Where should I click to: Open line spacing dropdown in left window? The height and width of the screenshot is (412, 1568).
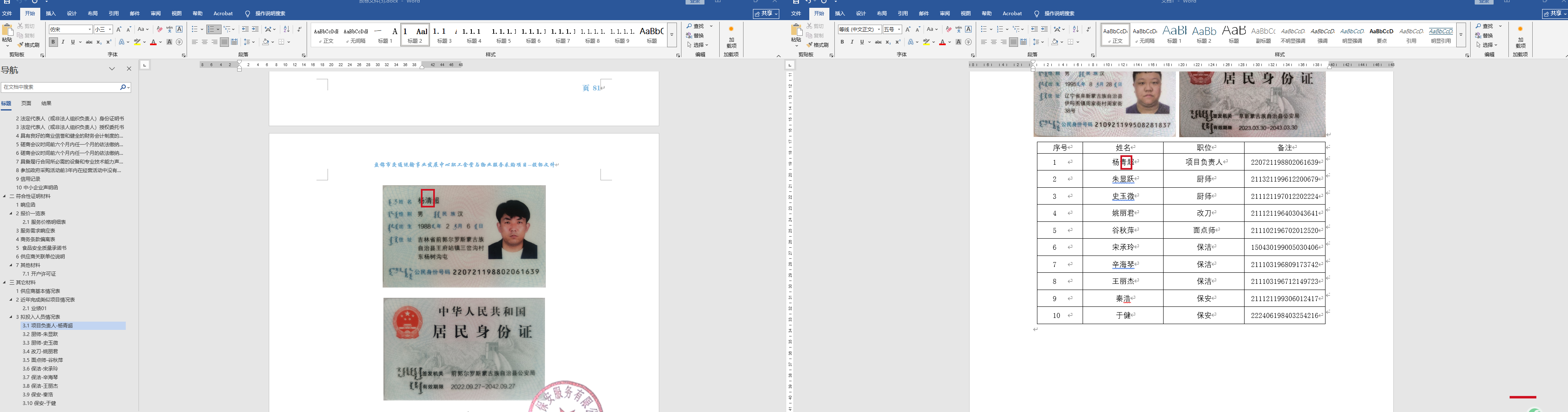pos(249,42)
